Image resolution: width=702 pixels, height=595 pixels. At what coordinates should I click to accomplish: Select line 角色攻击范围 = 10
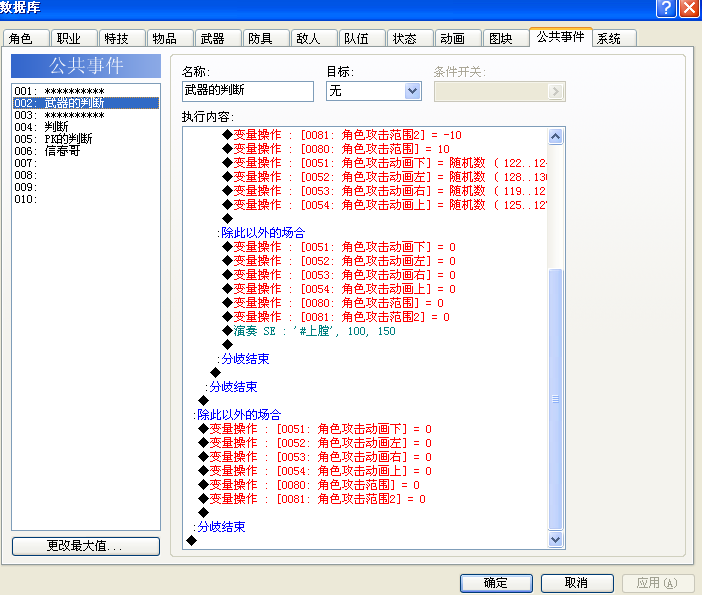[336, 149]
